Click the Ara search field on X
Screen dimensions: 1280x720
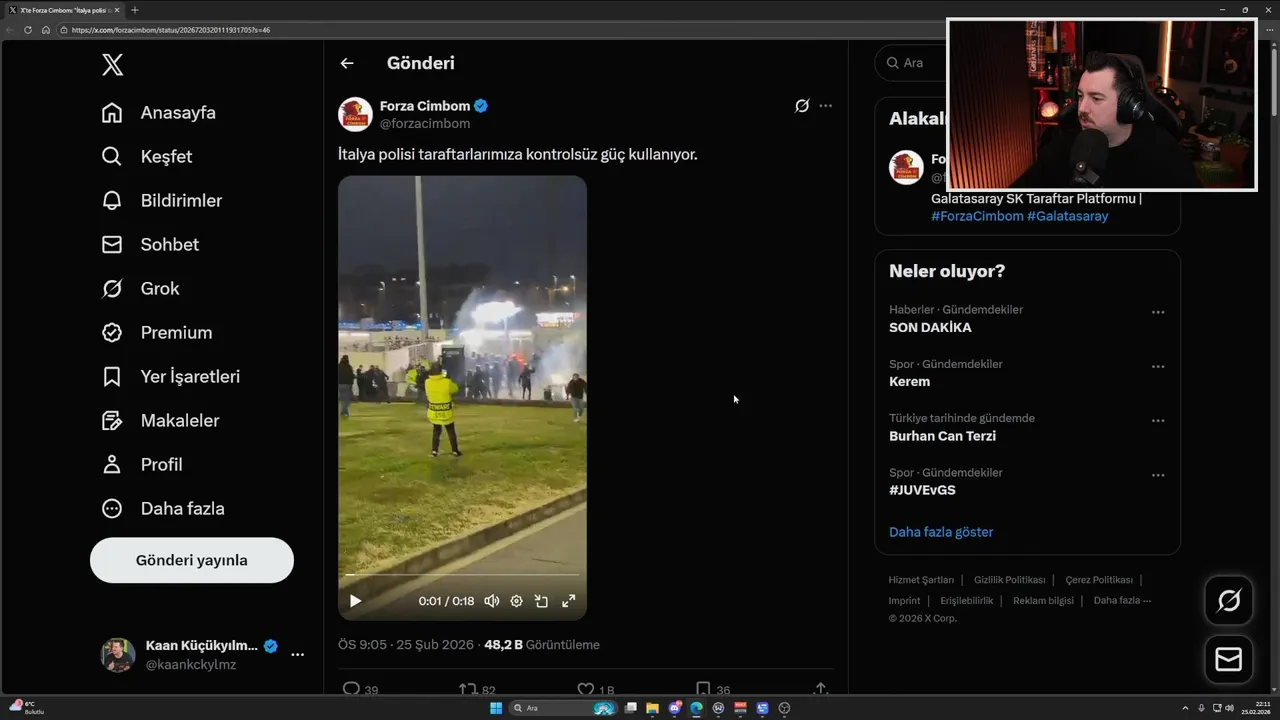tap(912, 63)
